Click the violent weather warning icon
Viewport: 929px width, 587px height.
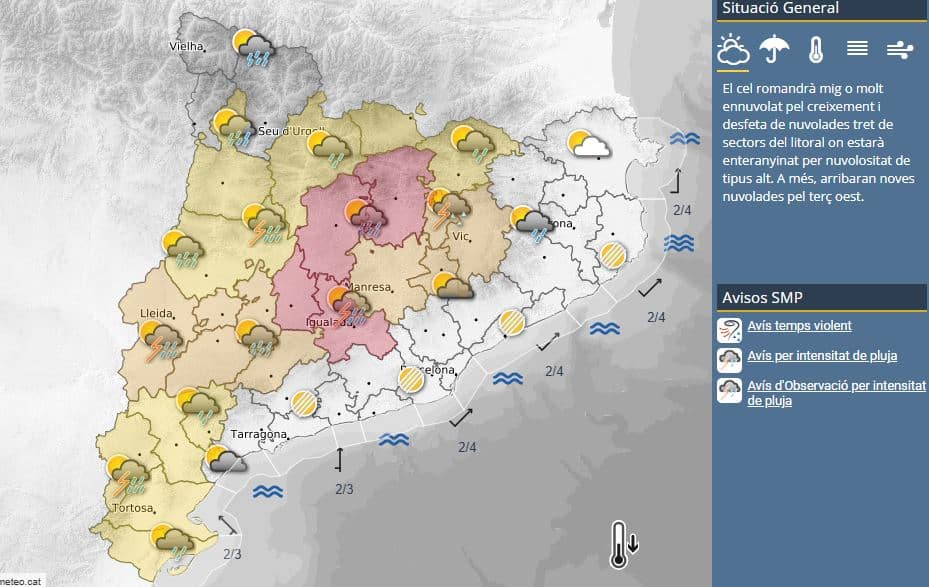click(729, 329)
